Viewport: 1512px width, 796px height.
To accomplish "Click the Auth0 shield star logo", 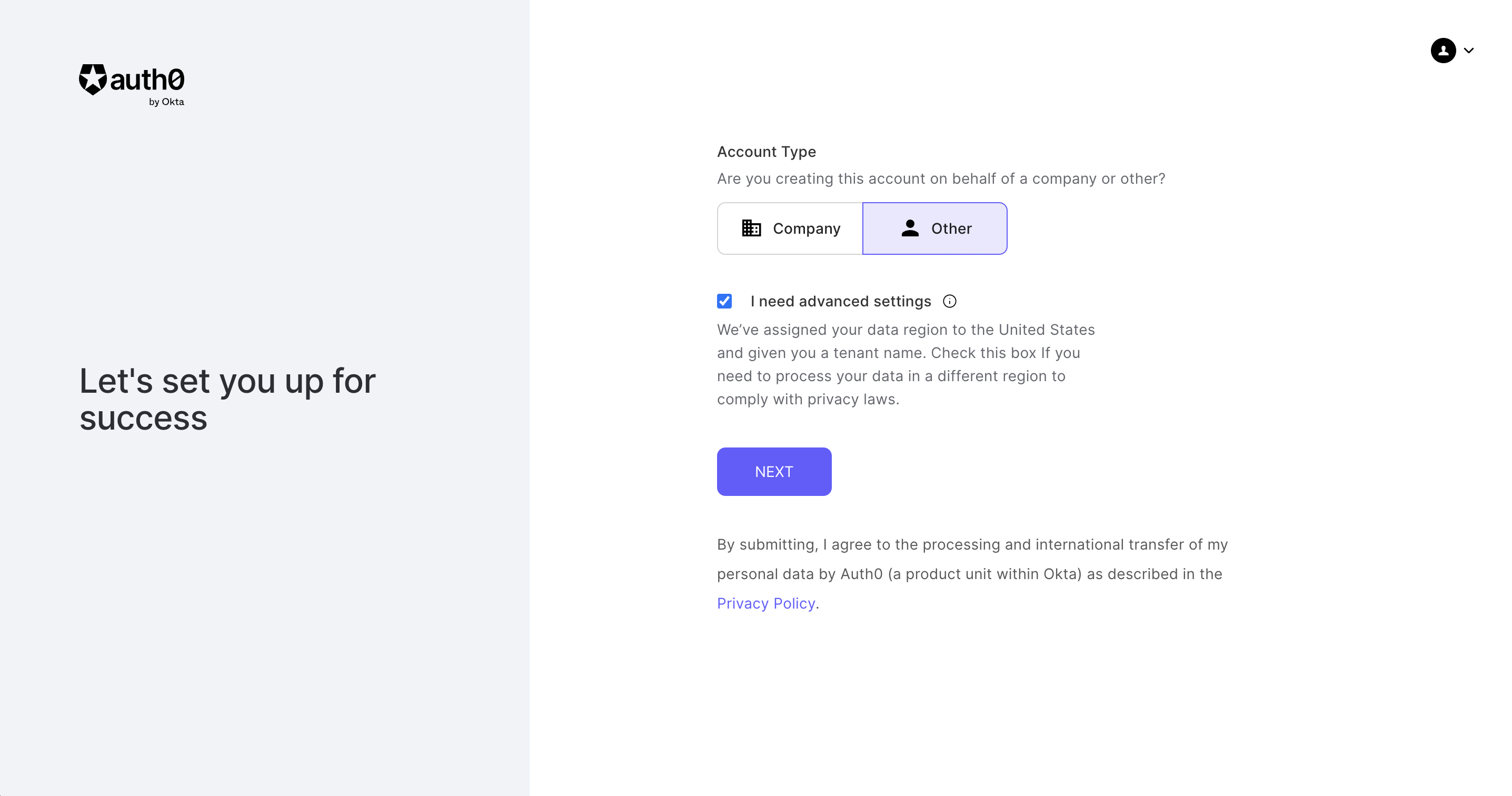I will pyautogui.click(x=93, y=80).
